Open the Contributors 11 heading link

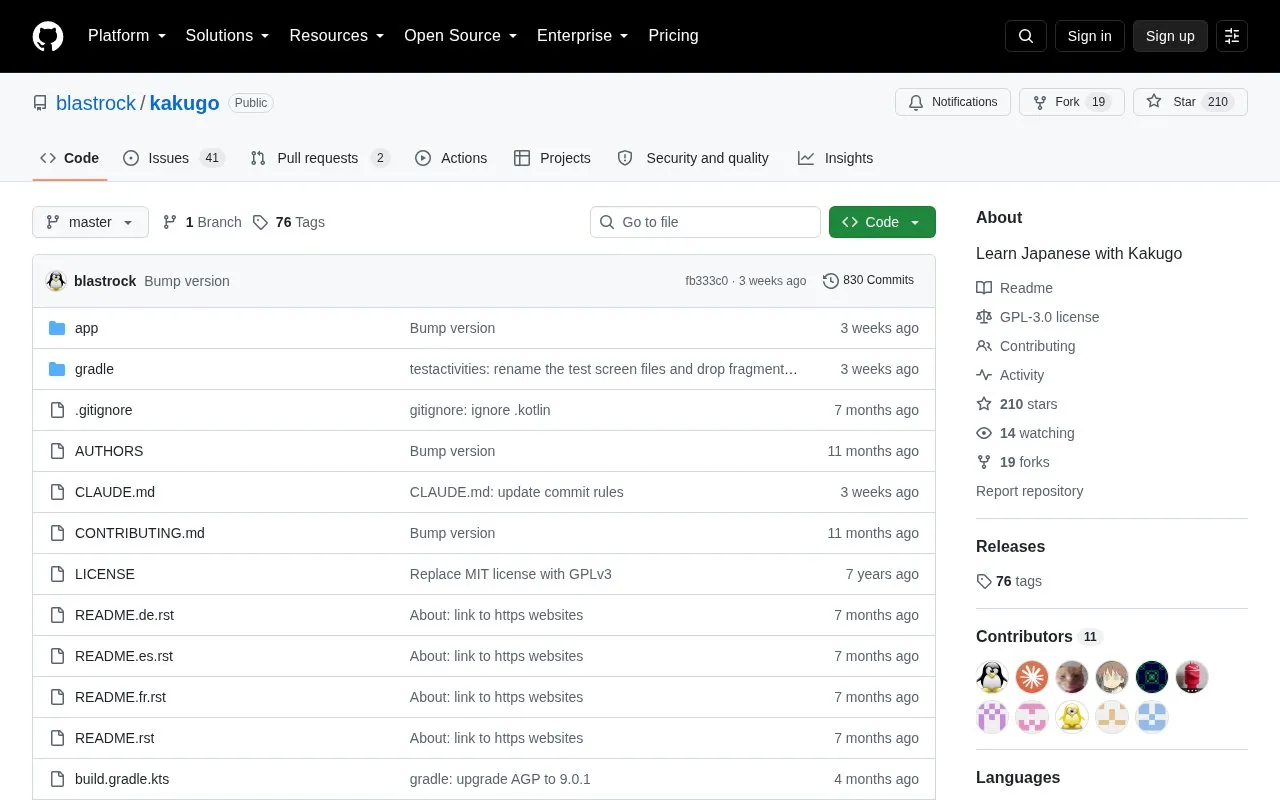coord(1039,636)
